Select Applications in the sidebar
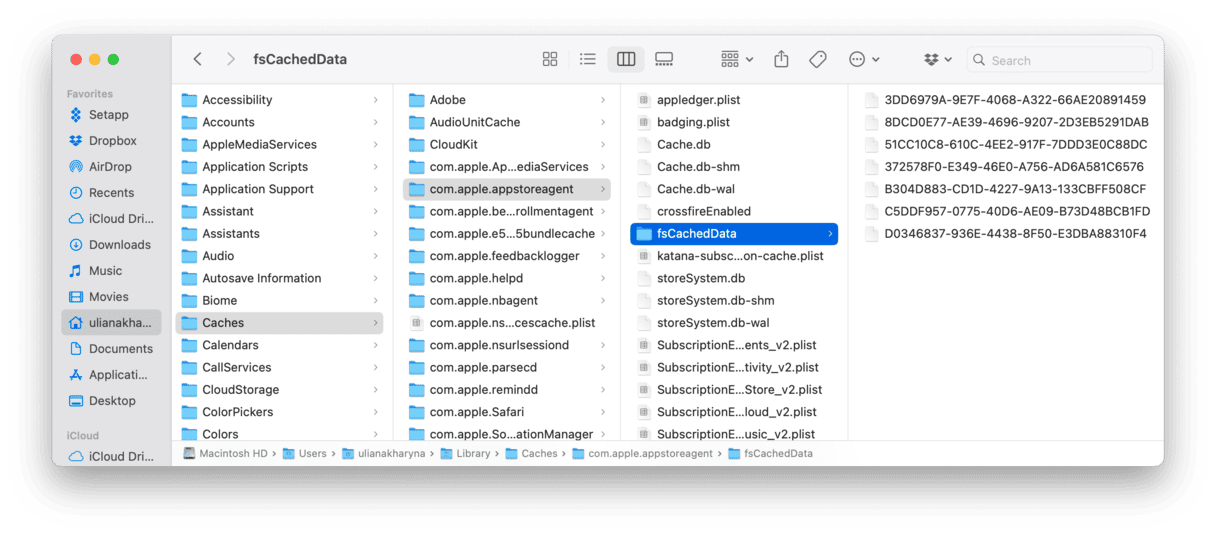This screenshot has height=535, width=1216. coord(111,375)
